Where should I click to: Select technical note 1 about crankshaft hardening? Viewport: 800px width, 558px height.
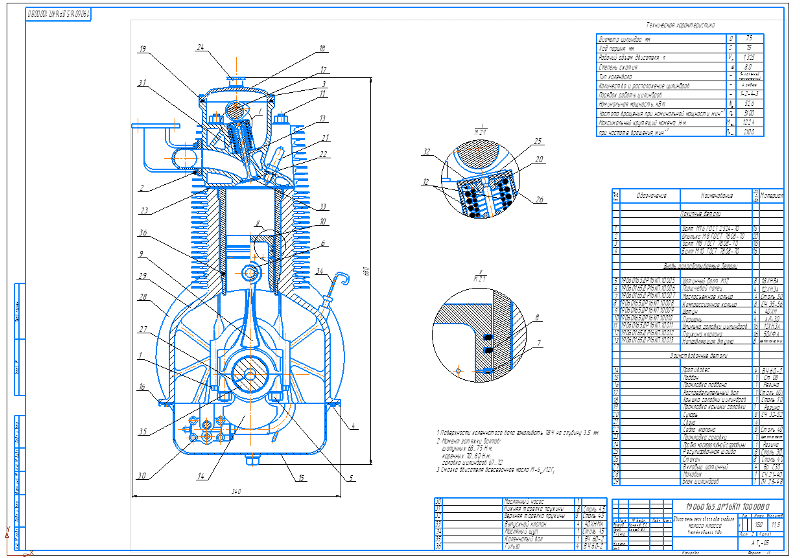point(517,433)
